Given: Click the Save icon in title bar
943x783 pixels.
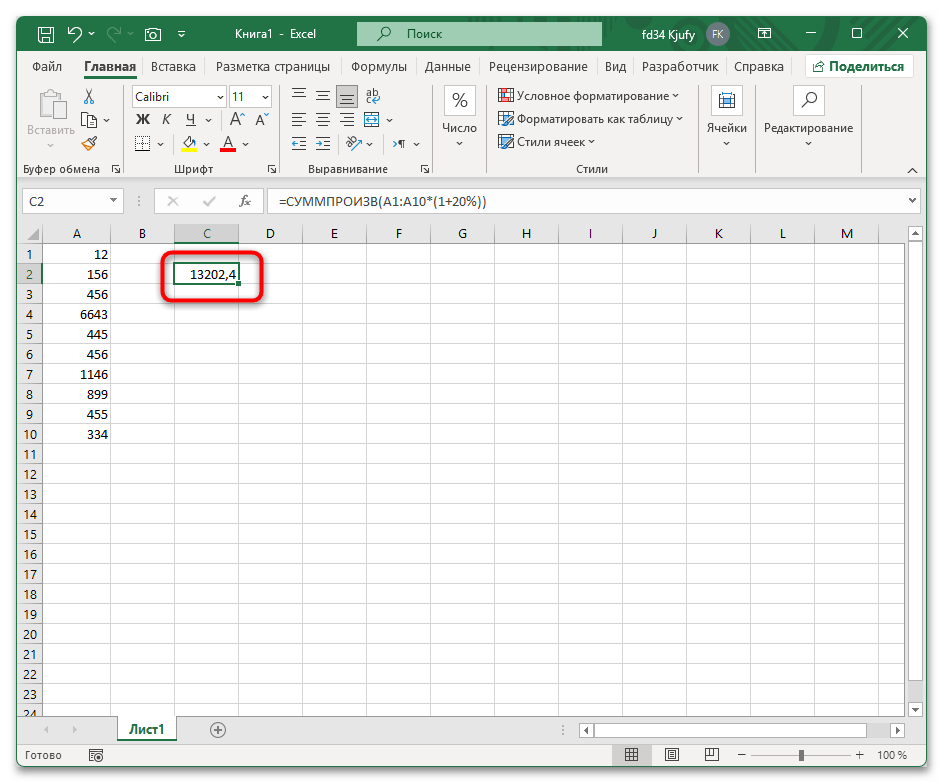Looking at the screenshot, I should tap(46, 34).
